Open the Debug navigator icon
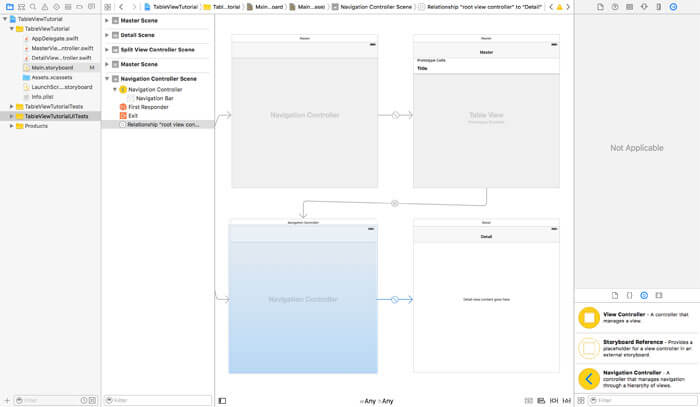Image resolution: width=700 pixels, height=407 pixels. [x=68, y=7]
